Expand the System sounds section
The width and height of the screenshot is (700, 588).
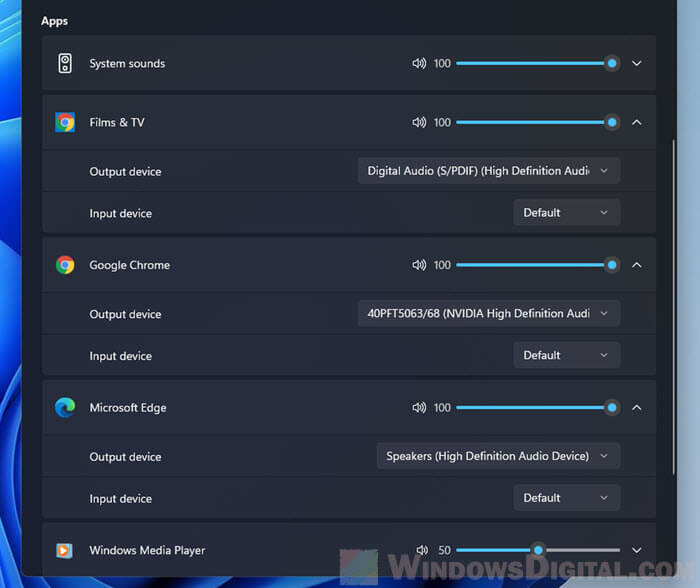[x=637, y=63]
